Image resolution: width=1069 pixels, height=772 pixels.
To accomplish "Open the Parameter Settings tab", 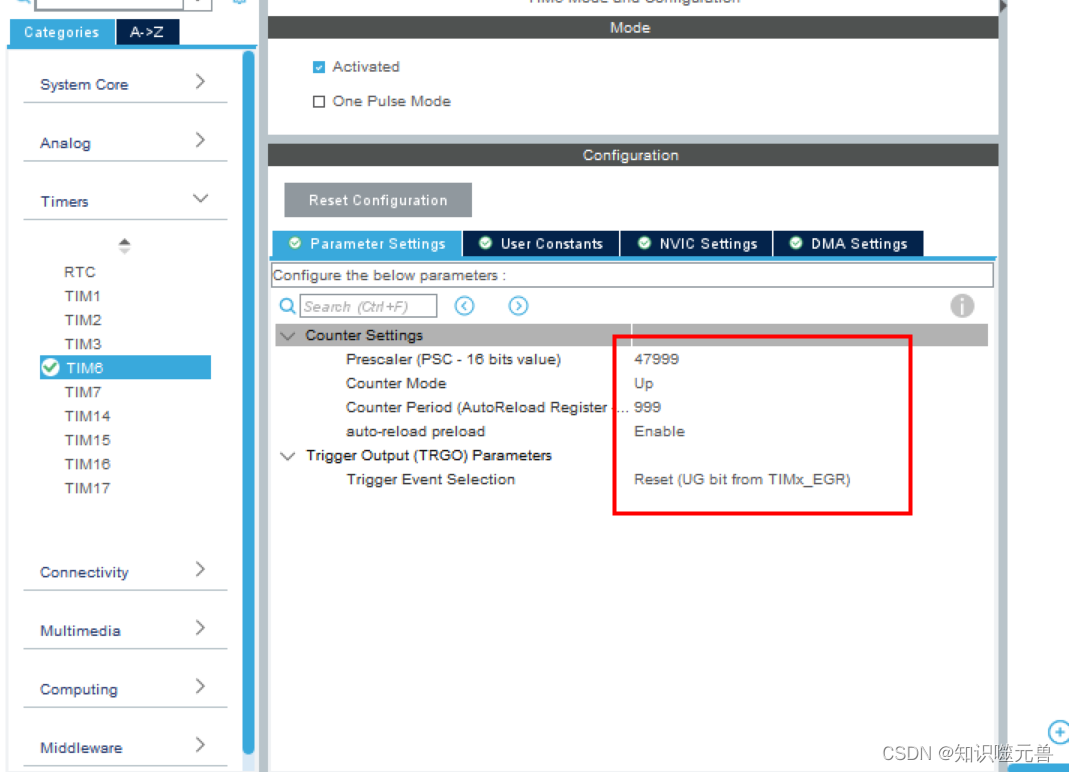I will (x=367, y=243).
